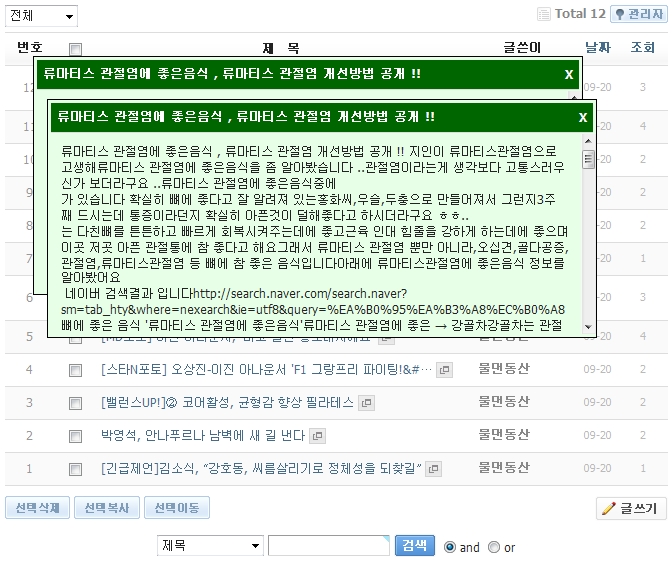The height and width of the screenshot is (563, 672).
Task: Sort the list by 날짜 column
Action: click(x=598, y=48)
